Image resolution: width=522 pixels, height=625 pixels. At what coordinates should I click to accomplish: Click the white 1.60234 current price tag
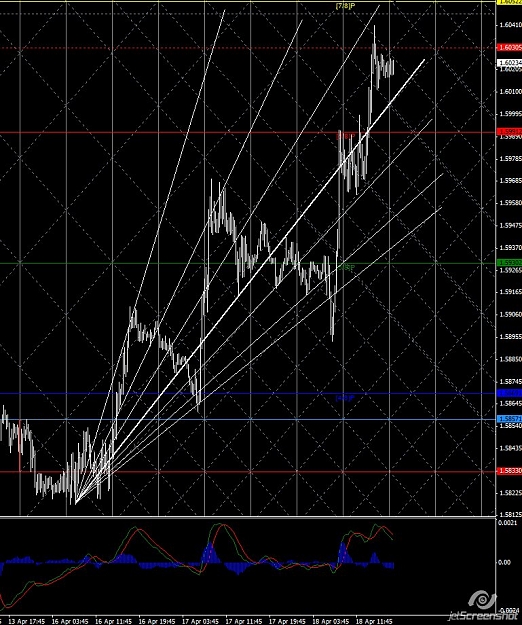tap(510, 63)
